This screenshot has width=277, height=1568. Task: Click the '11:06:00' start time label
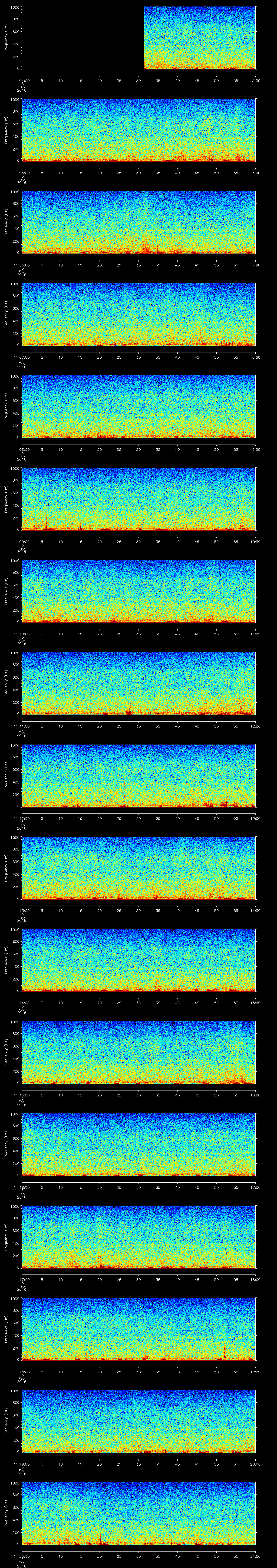tap(22, 265)
